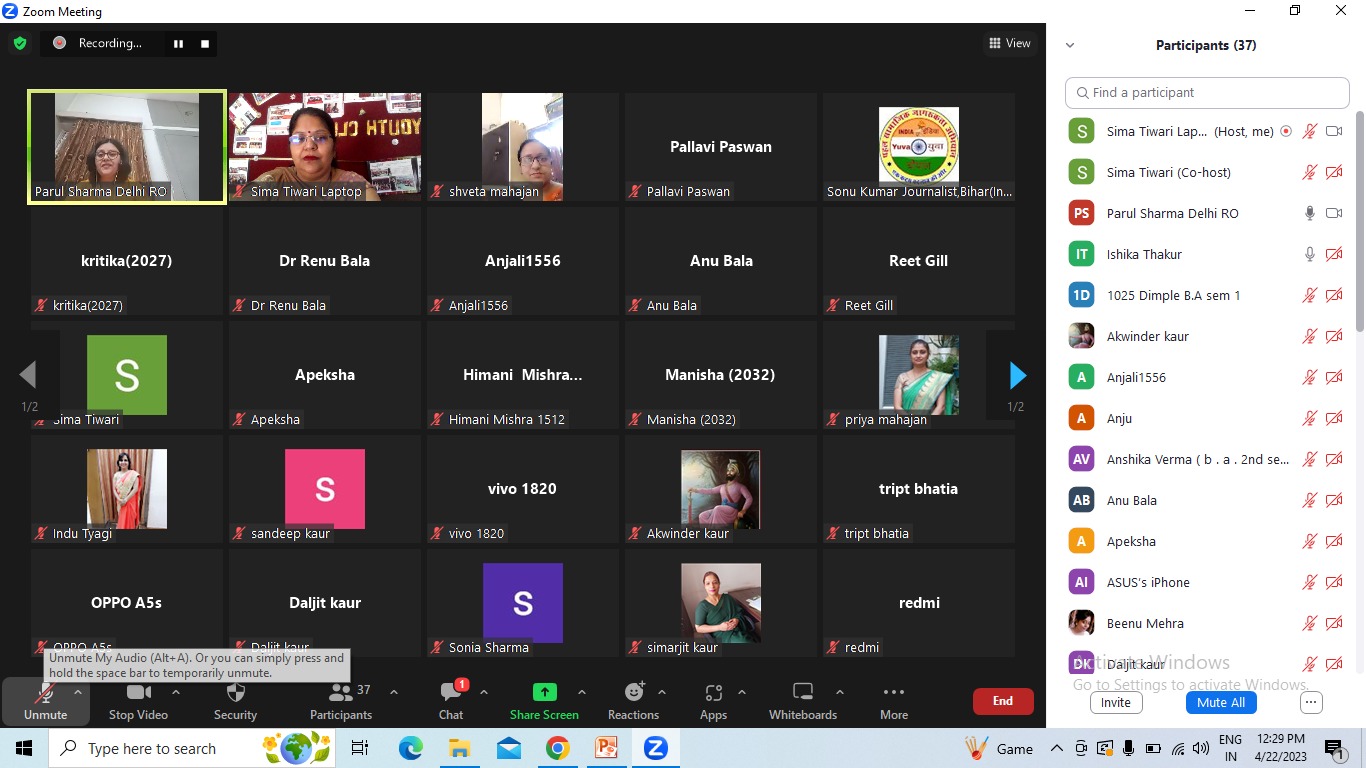1366x768 pixels.
Task: Open Windows Start menu
Action: pyautogui.click(x=24, y=748)
